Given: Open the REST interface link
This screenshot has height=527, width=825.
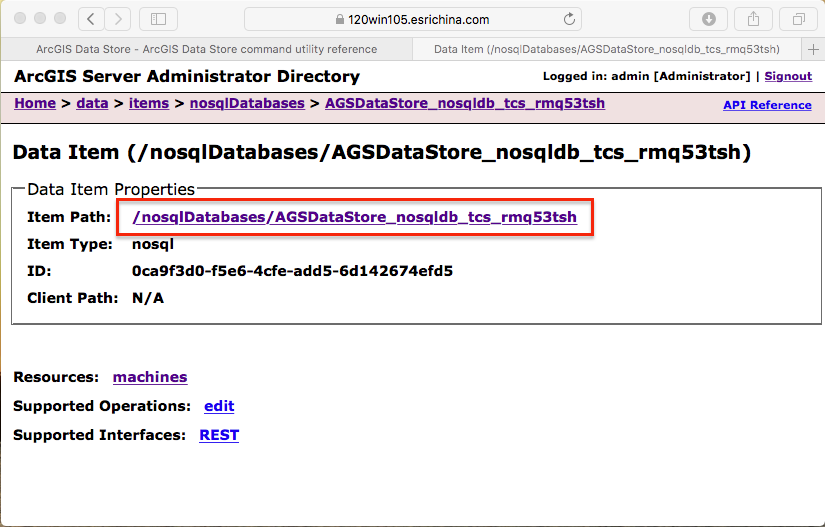Looking at the screenshot, I should click(219, 435).
